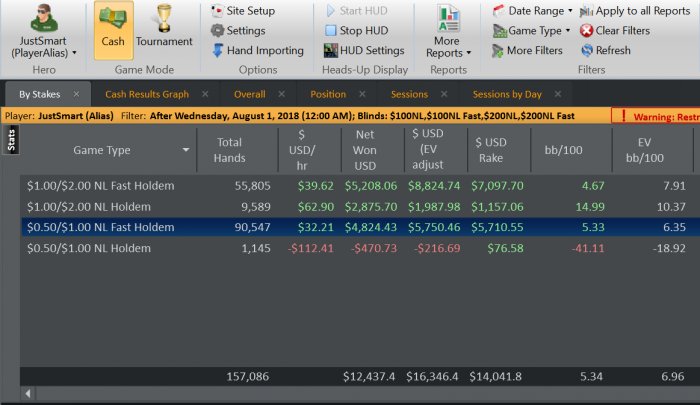Screen dimensions: 700x405
Task: Refresh the report
Action: click(x=605, y=51)
